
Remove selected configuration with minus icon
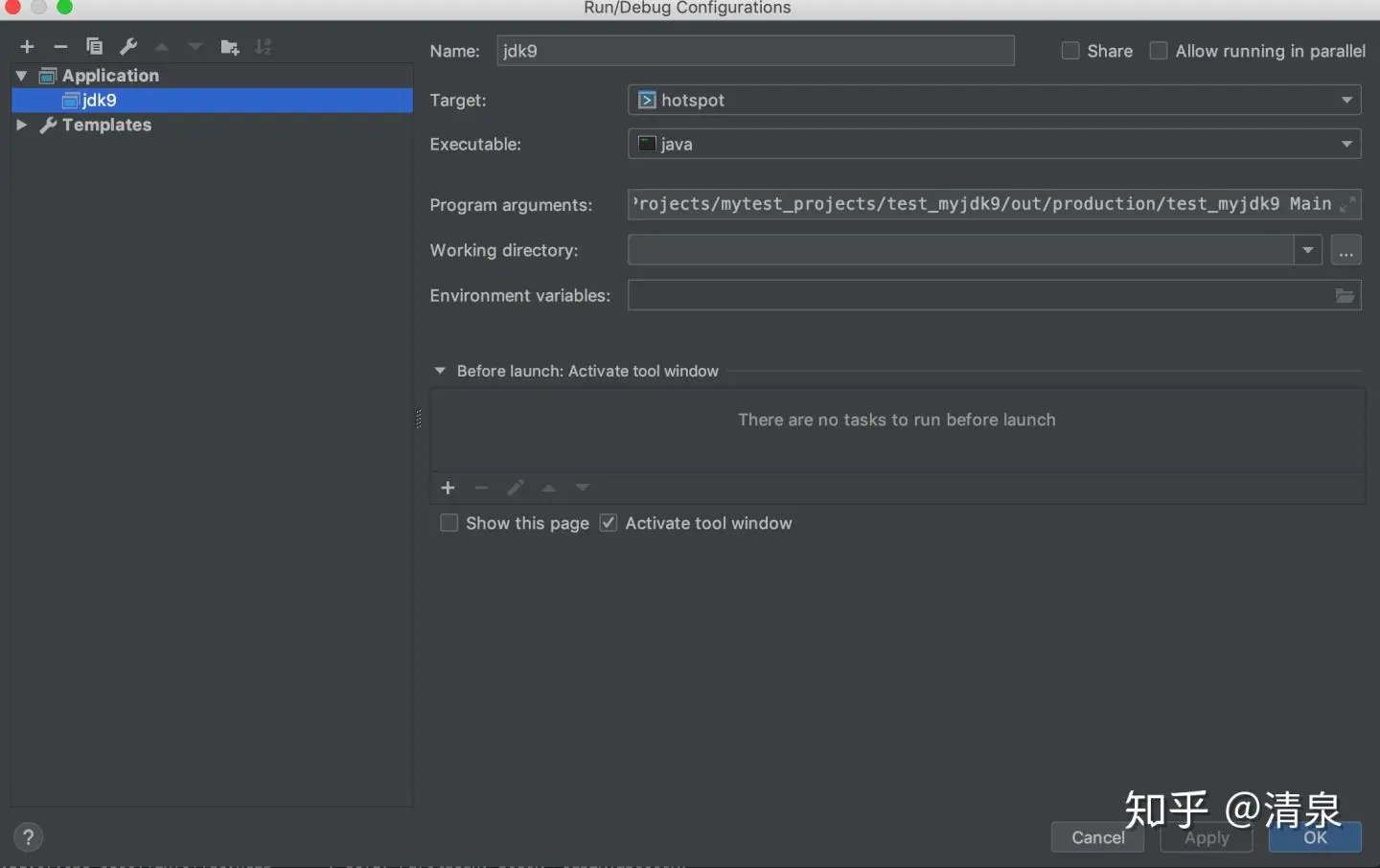60,46
